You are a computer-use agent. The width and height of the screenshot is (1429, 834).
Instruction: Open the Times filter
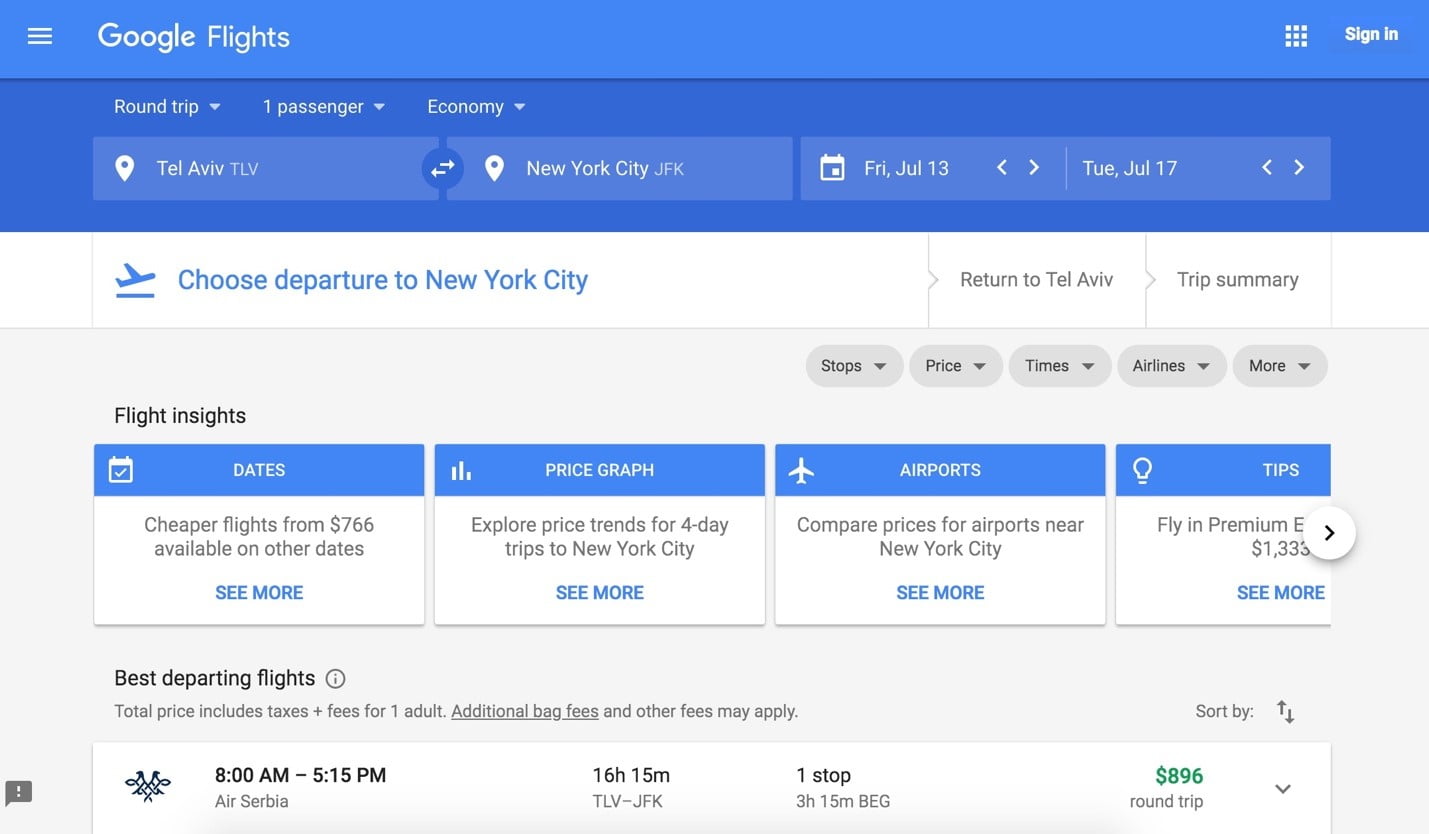click(1059, 366)
